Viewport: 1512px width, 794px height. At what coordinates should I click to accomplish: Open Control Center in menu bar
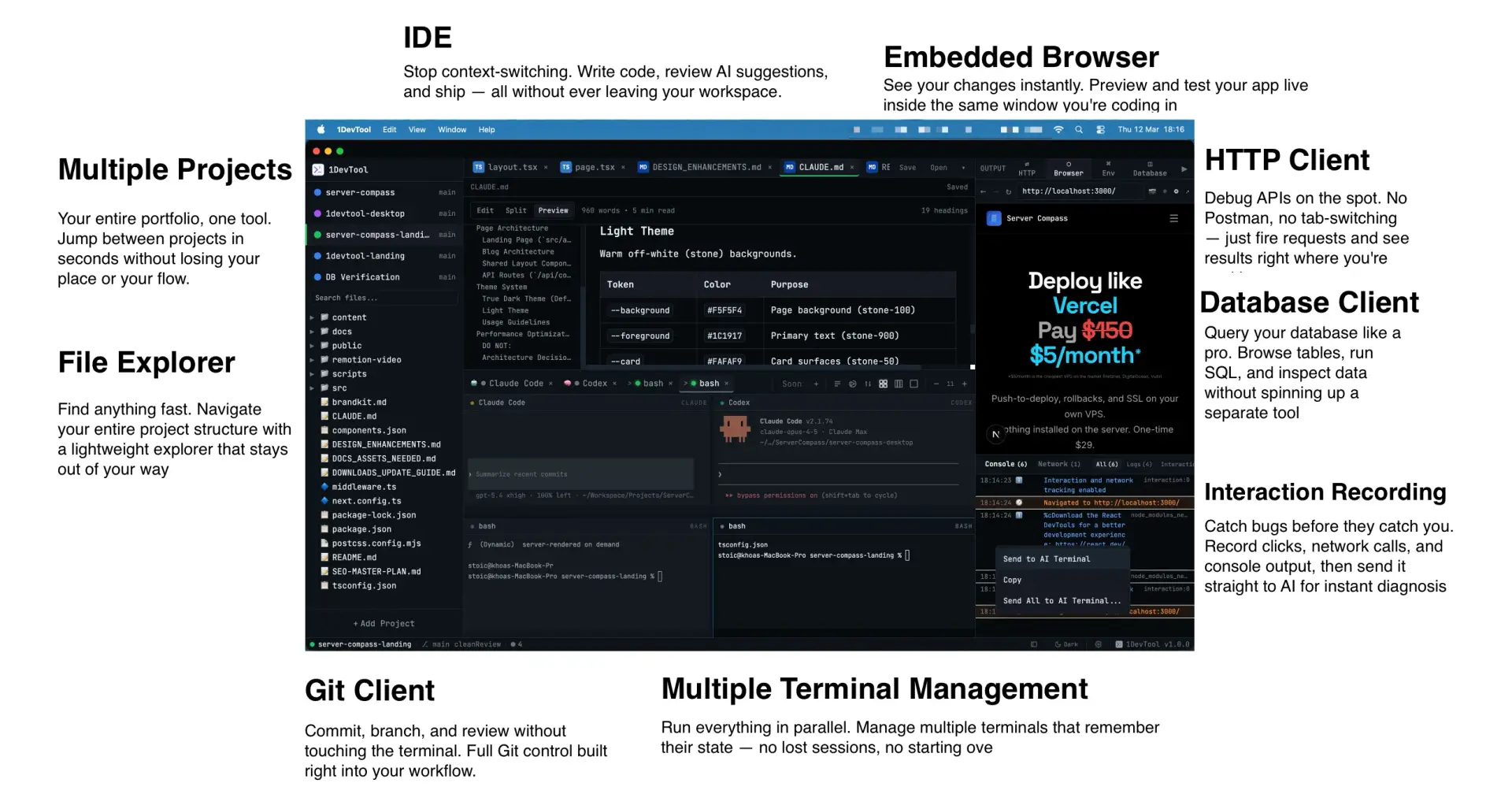[1100, 129]
